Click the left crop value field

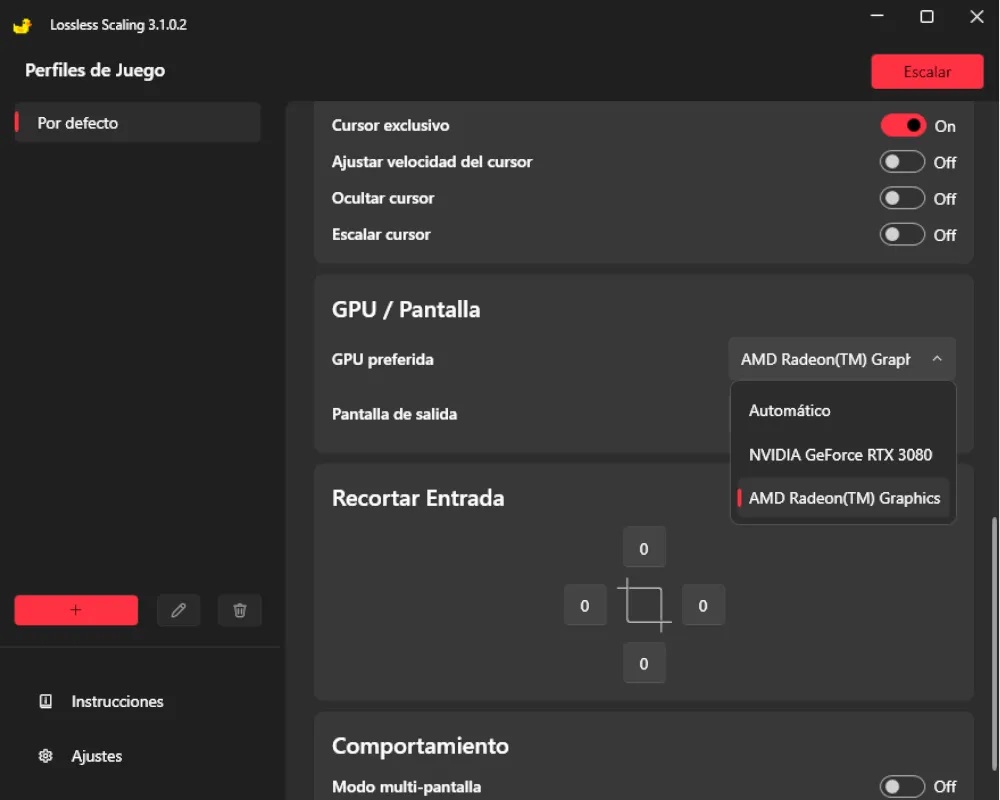pos(585,605)
